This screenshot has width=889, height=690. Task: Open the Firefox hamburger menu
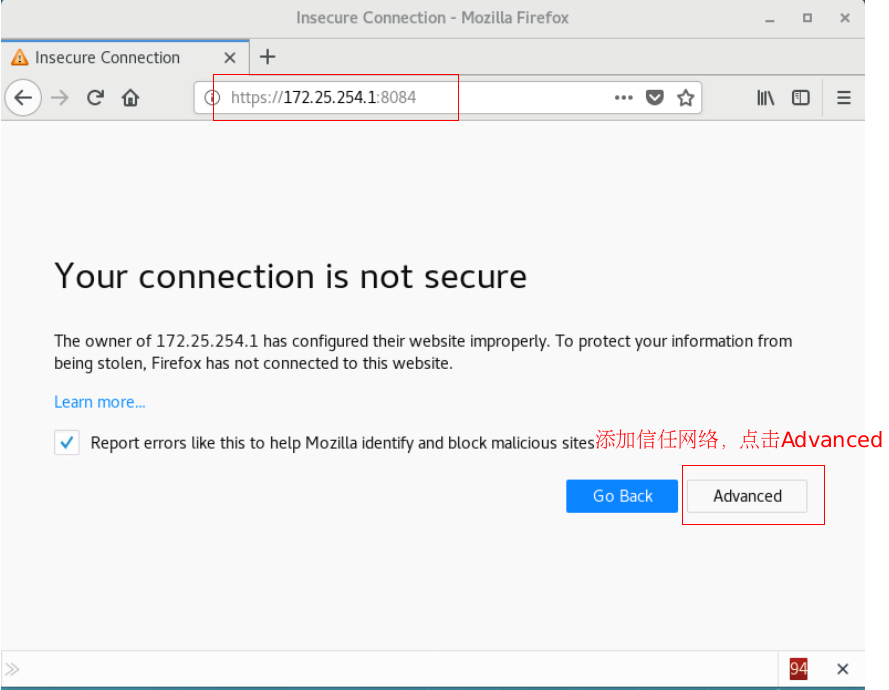[x=844, y=98]
